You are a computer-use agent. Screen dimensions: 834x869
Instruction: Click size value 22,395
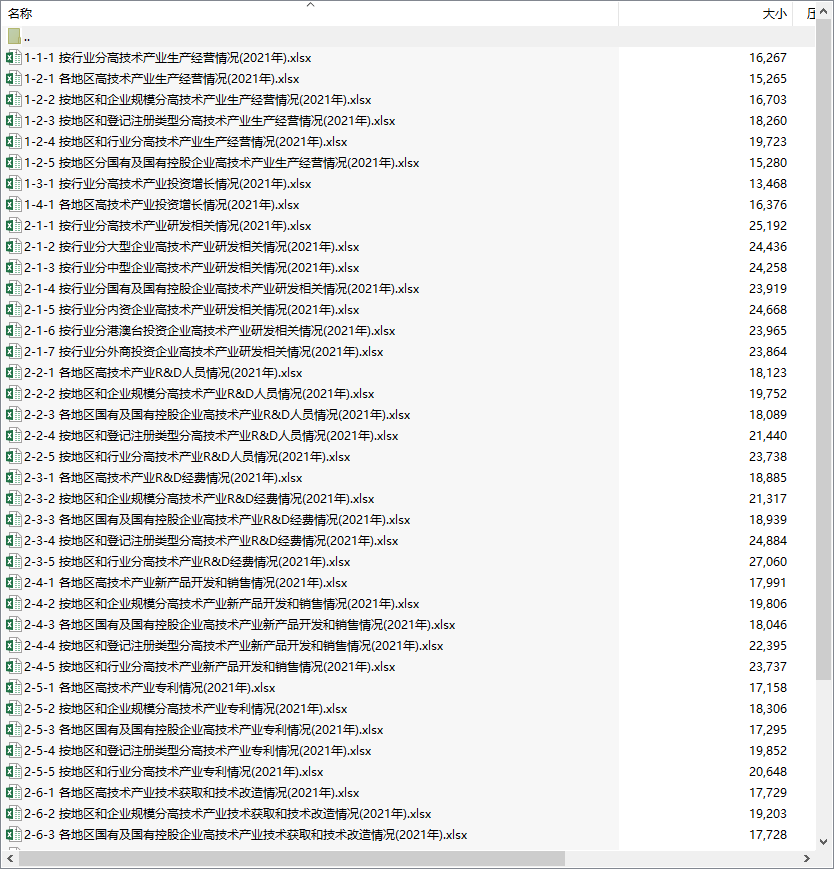(x=768, y=646)
